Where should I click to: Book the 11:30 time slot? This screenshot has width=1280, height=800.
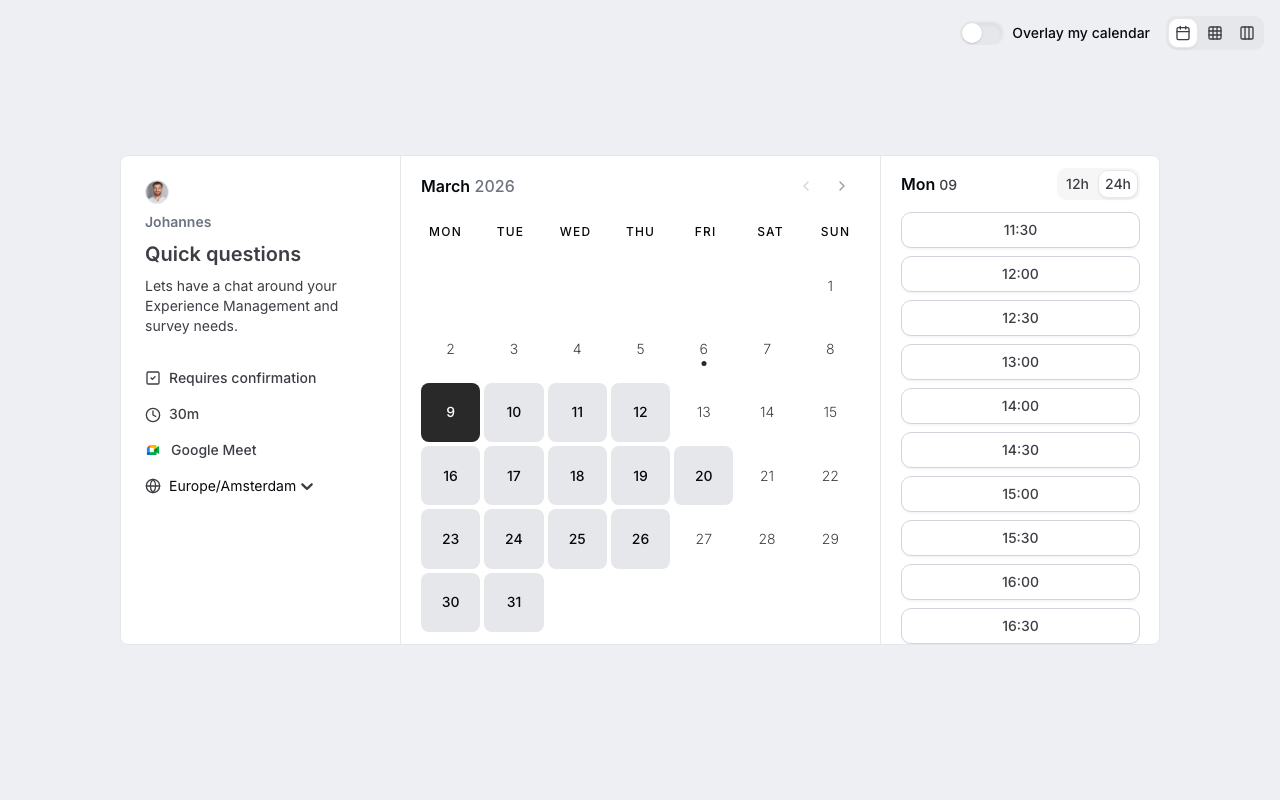[1019, 230]
